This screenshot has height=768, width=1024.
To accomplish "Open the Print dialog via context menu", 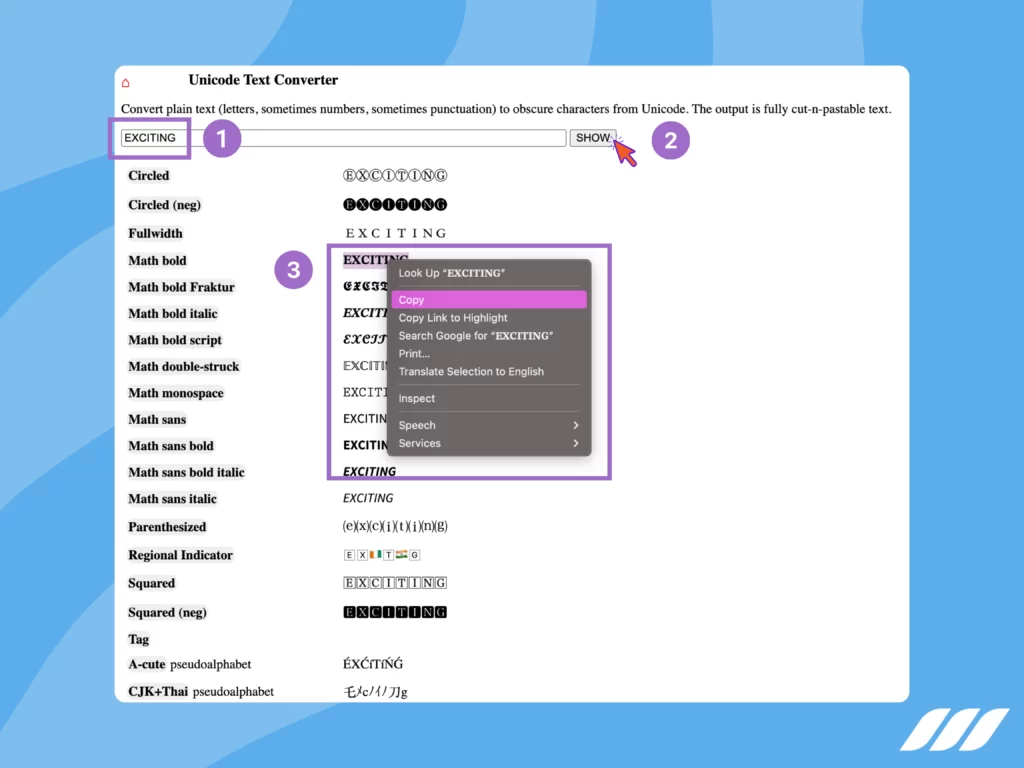I will pos(415,353).
